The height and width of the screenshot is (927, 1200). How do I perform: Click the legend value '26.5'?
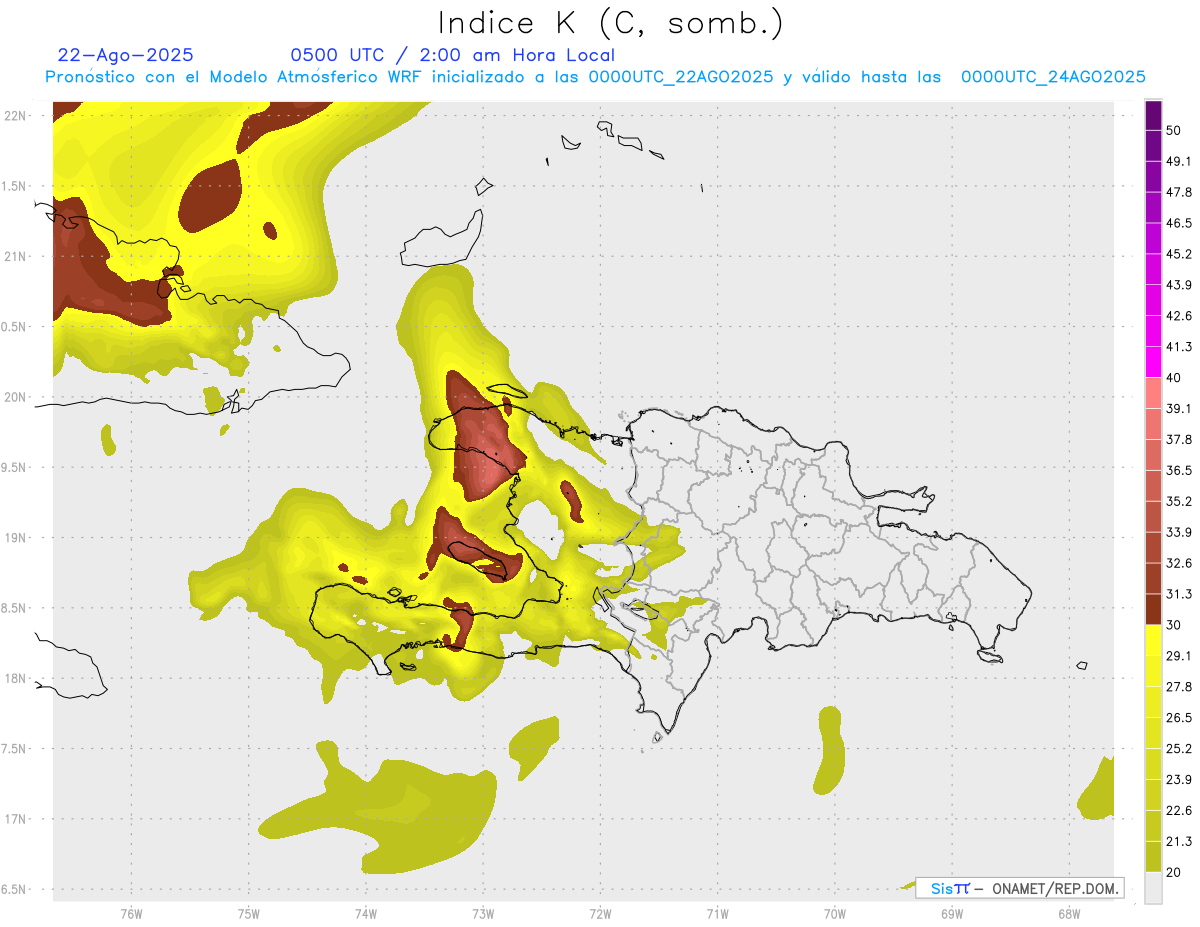[1179, 718]
